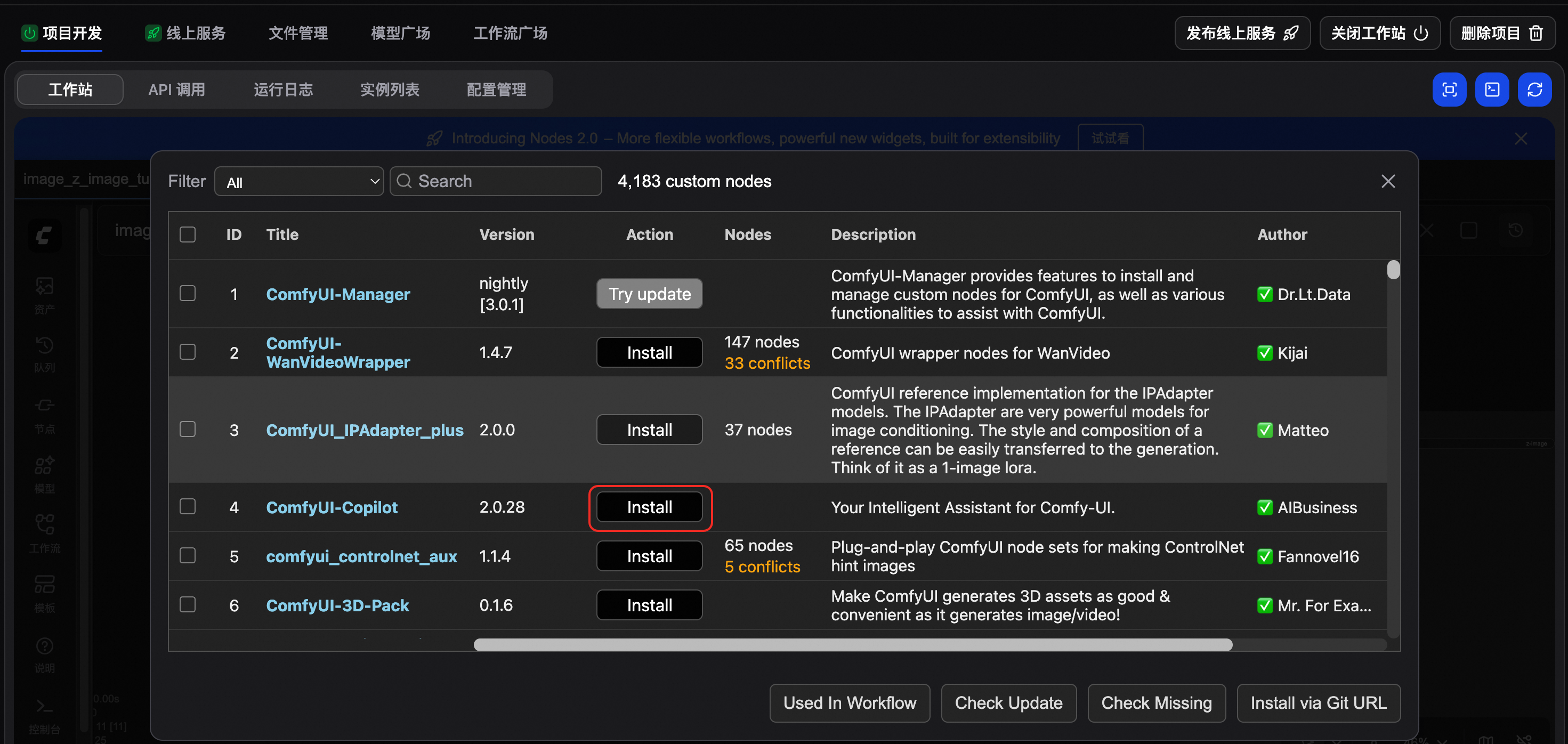Open the 队列 queue history sidebar icon
The image size is (1568, 744).
[44, 354]
